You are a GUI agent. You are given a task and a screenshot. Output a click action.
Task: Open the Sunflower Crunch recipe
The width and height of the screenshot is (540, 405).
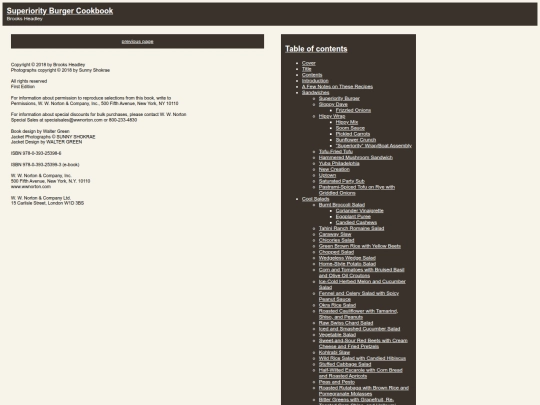coord(356,139)
